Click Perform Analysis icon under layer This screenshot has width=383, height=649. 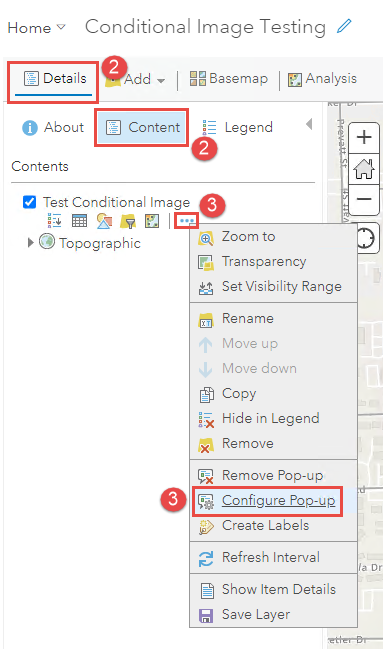pyautogui.click(x=152, y=221)
